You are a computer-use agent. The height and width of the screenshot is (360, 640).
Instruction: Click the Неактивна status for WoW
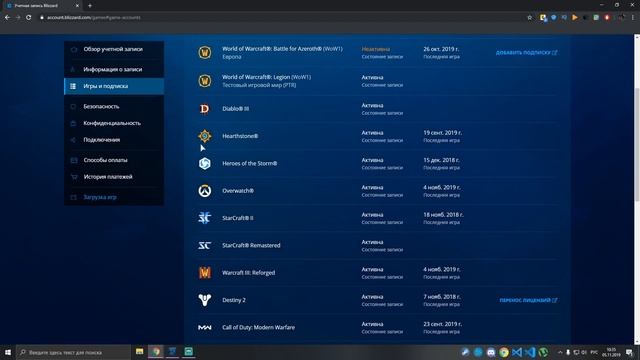coord(376,49)
